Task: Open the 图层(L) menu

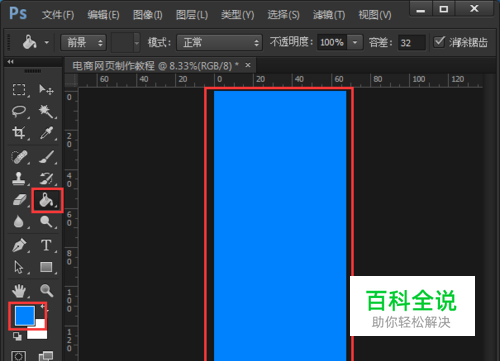Action: pos(192,15)
